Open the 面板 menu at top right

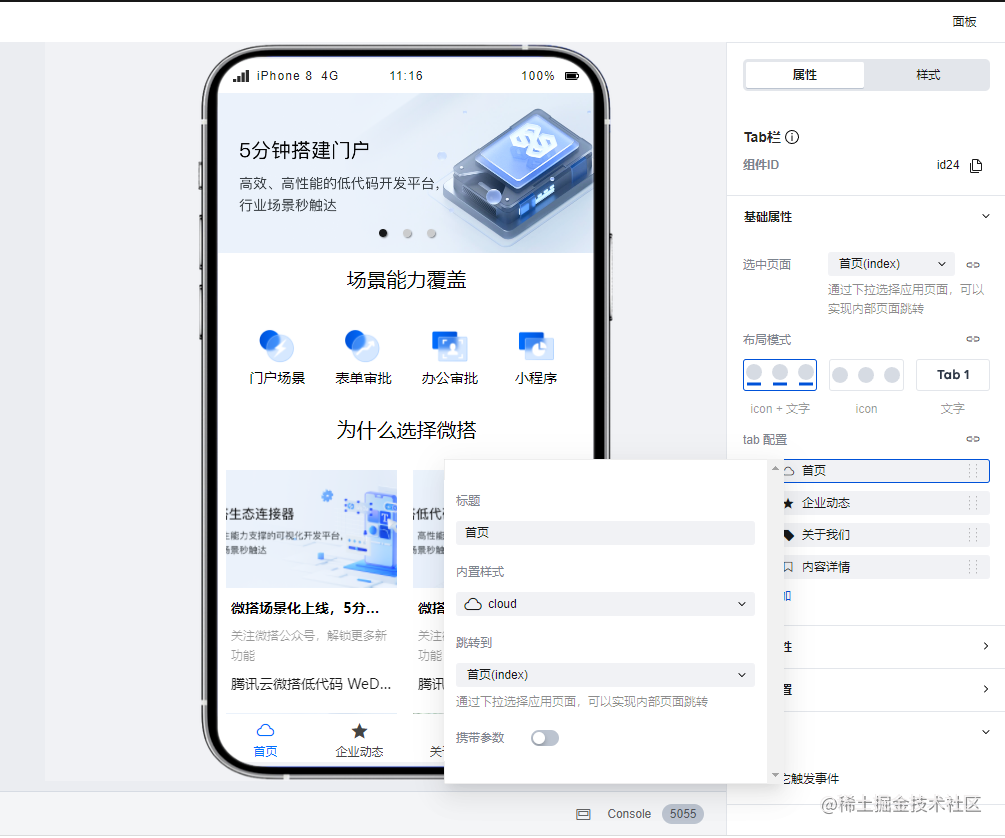coord(964,22)
